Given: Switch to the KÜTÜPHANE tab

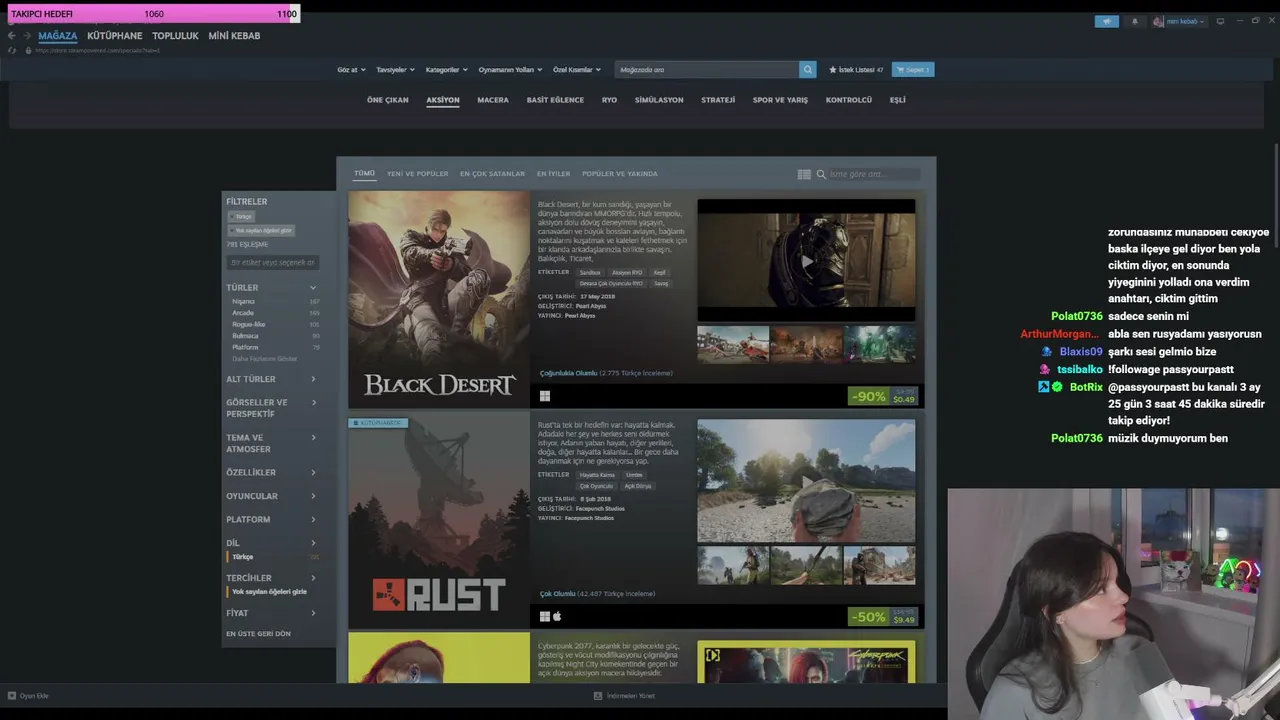Looking at the screenshot, I should click(x=115, y=36).
